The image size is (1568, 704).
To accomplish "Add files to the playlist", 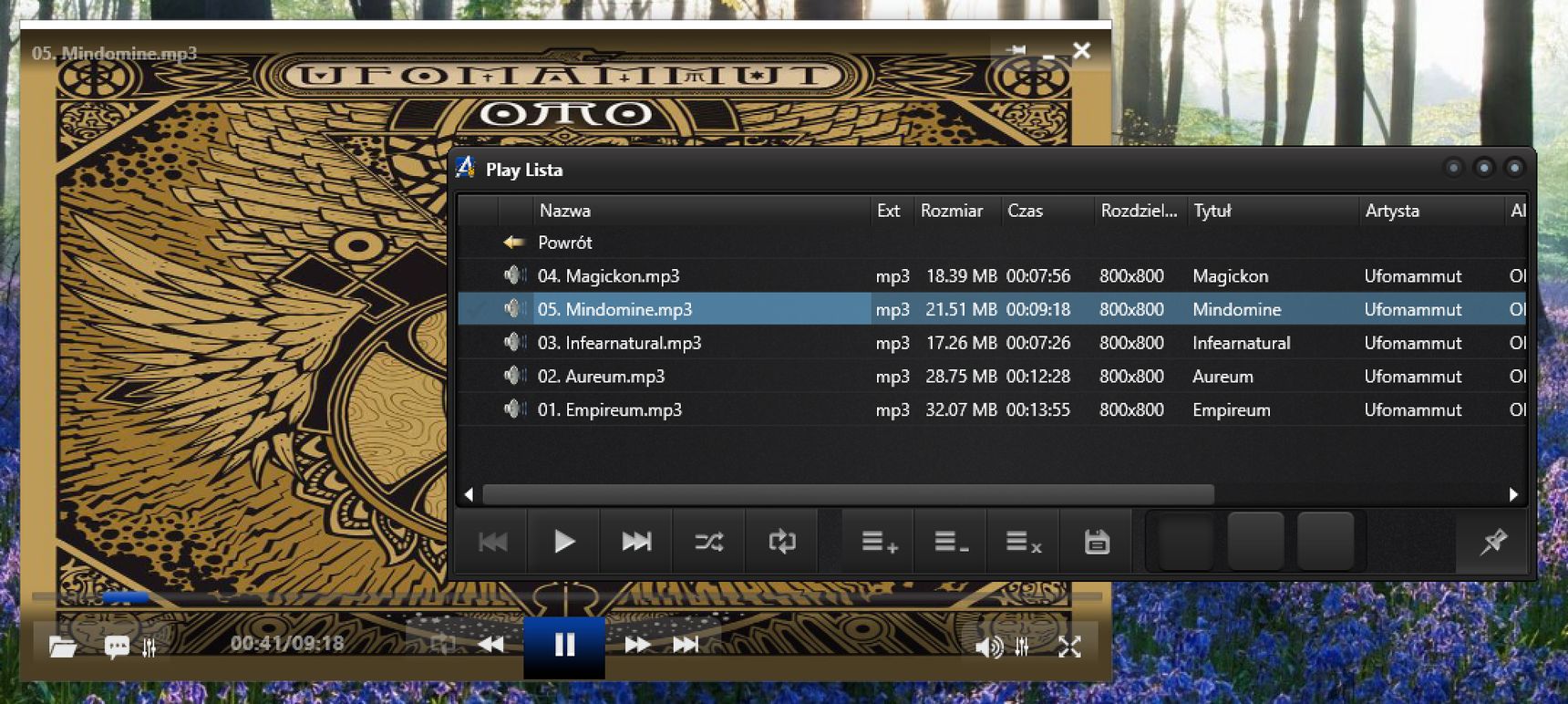I will (879, 542).
